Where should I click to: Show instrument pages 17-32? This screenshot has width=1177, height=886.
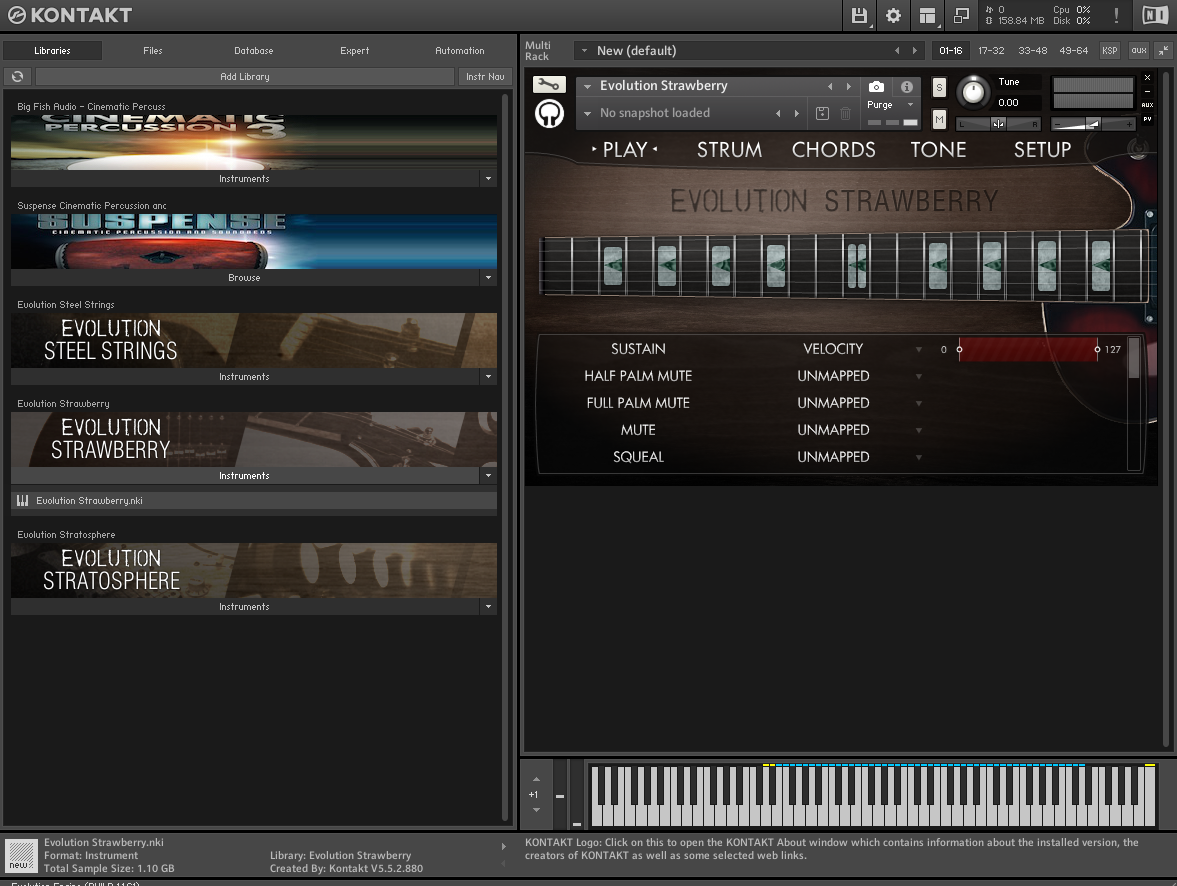[x=991, y=50]
